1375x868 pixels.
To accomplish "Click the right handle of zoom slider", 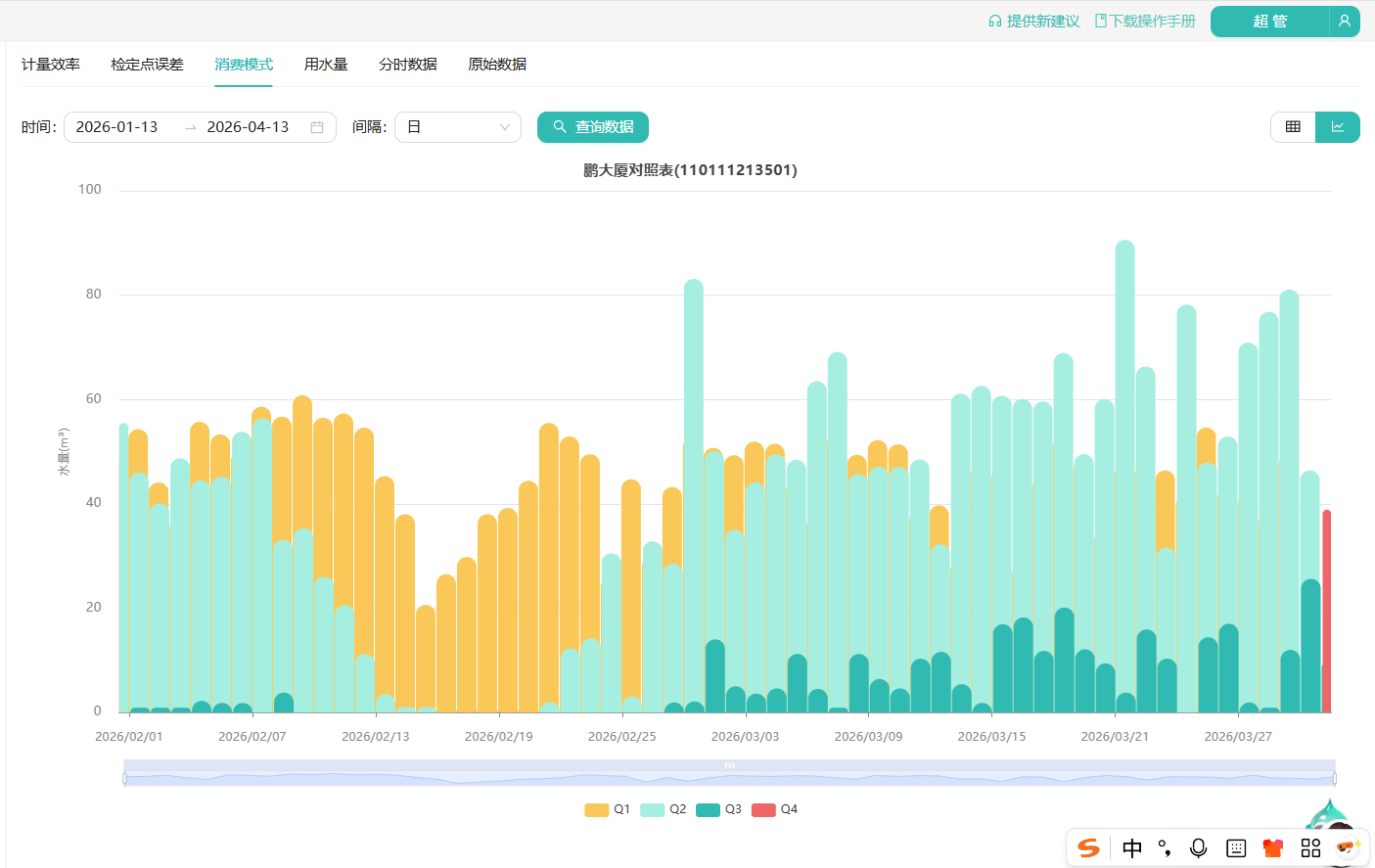I will click(x=1335, y=779).
